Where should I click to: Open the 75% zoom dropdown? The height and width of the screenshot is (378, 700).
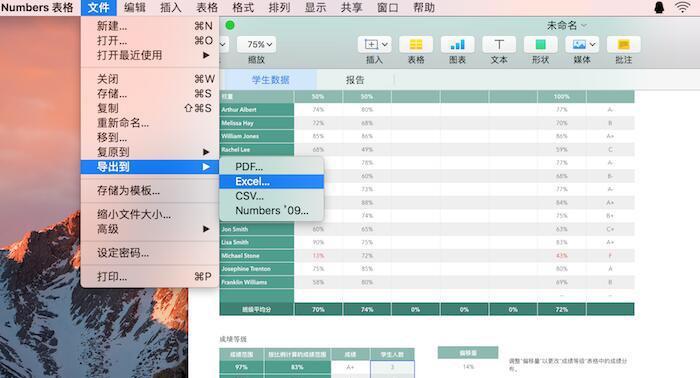click(x=256, y=45)
